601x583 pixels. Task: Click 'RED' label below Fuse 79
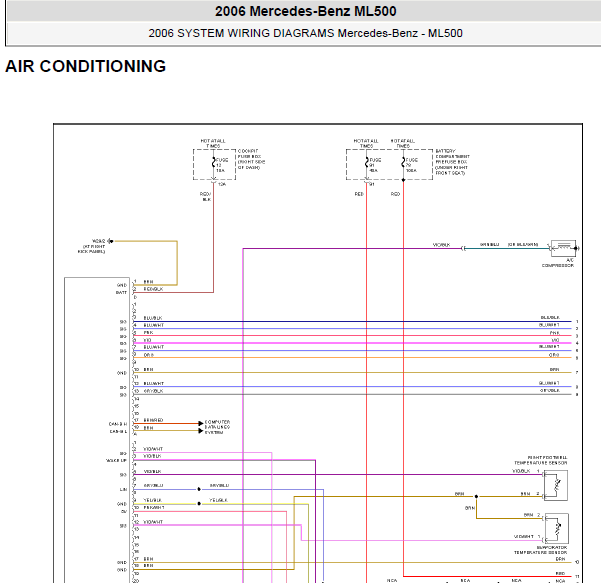coord(395,194)
